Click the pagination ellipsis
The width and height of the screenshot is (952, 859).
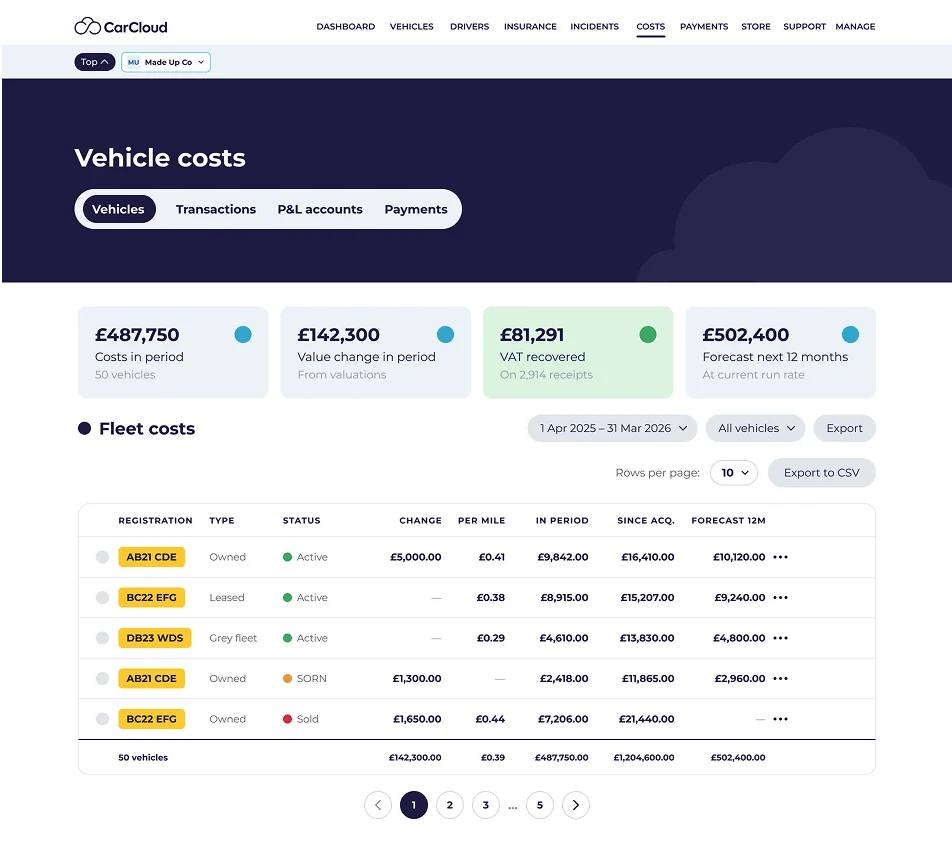(x=512, y=807)
